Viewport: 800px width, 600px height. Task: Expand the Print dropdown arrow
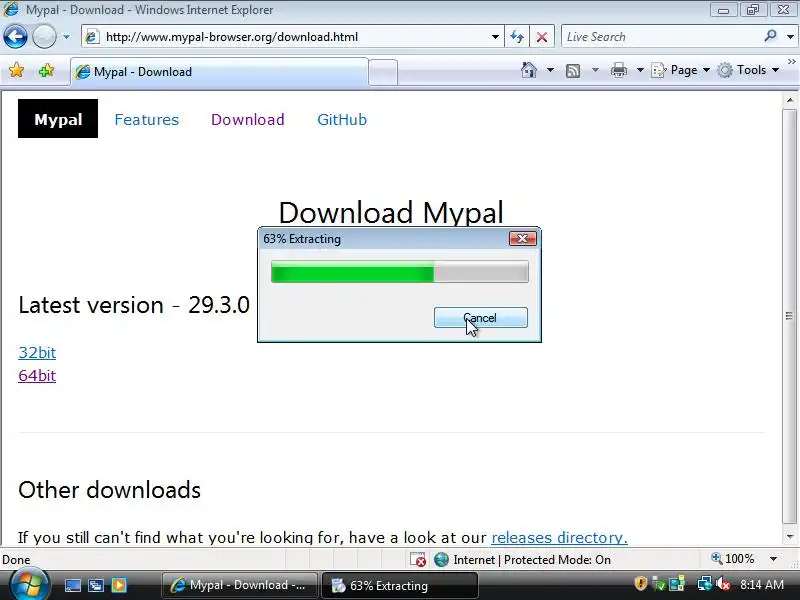coord(640,70)
